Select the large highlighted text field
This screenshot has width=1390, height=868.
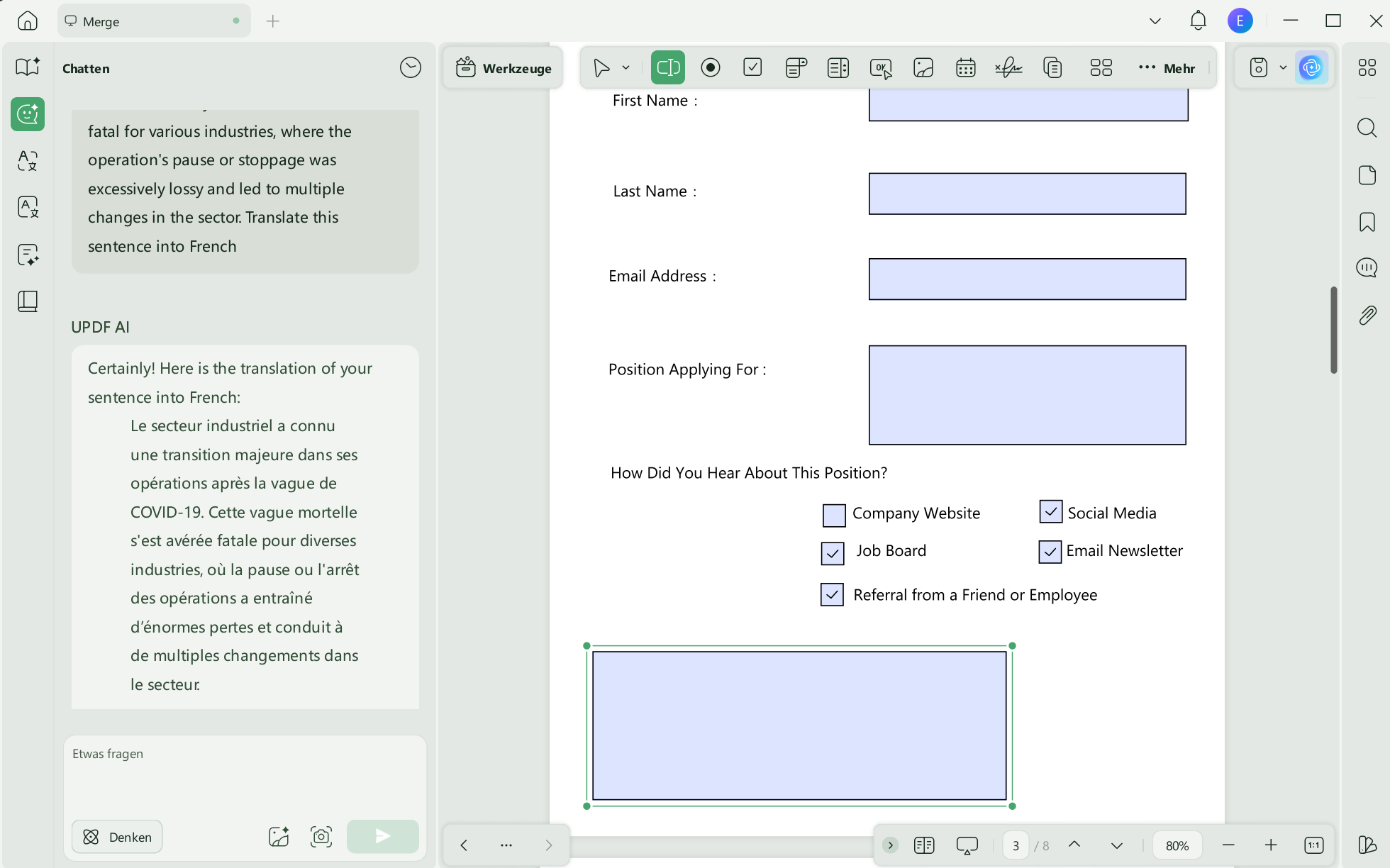click(x=799, y=725)
